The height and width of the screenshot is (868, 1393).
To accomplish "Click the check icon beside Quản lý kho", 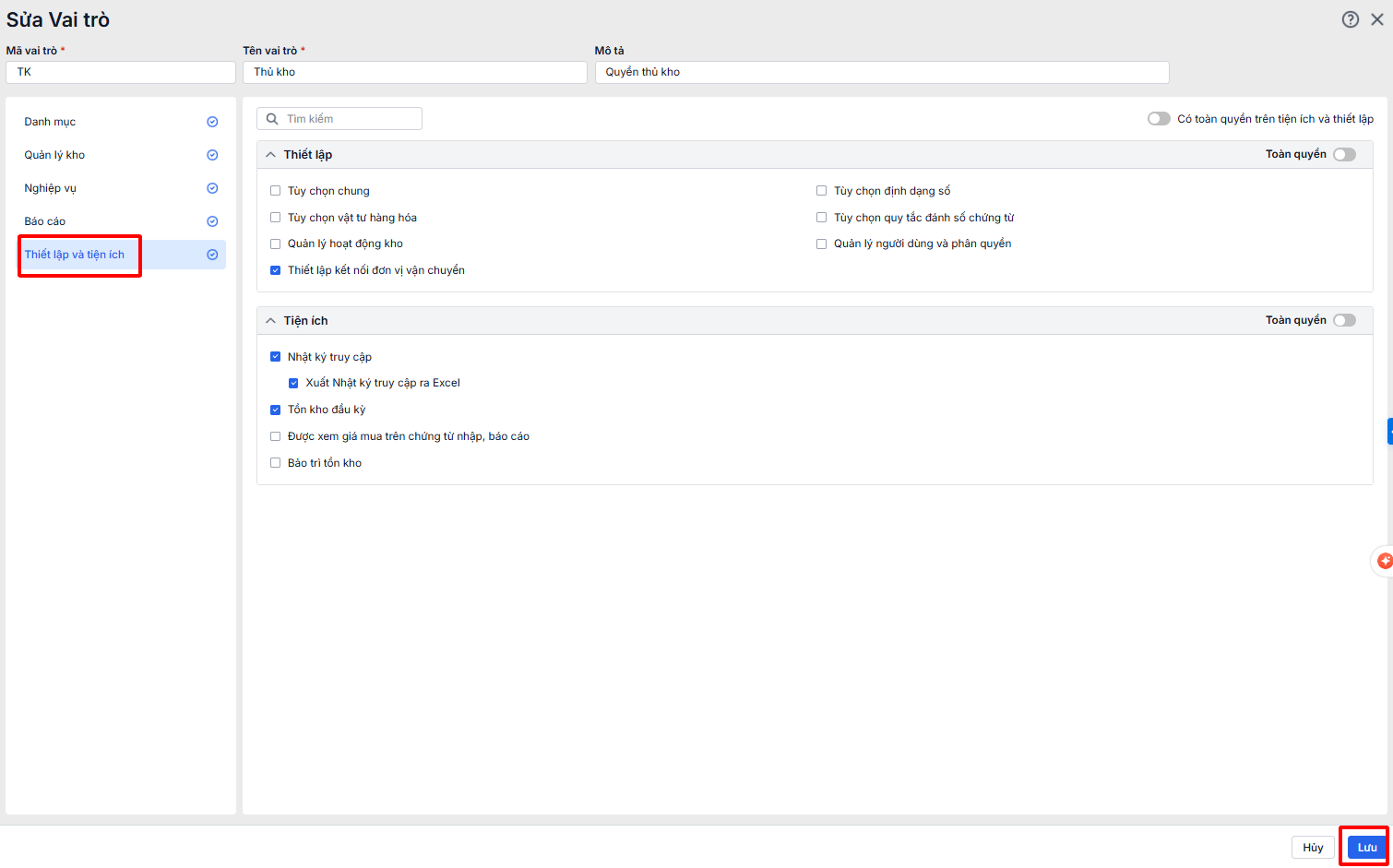I will pos(212,155).
